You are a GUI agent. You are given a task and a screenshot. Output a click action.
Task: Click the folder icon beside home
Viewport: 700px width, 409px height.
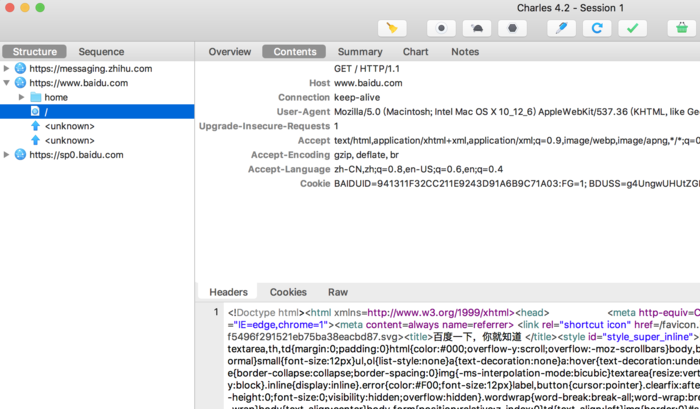[x=36, y=97]
